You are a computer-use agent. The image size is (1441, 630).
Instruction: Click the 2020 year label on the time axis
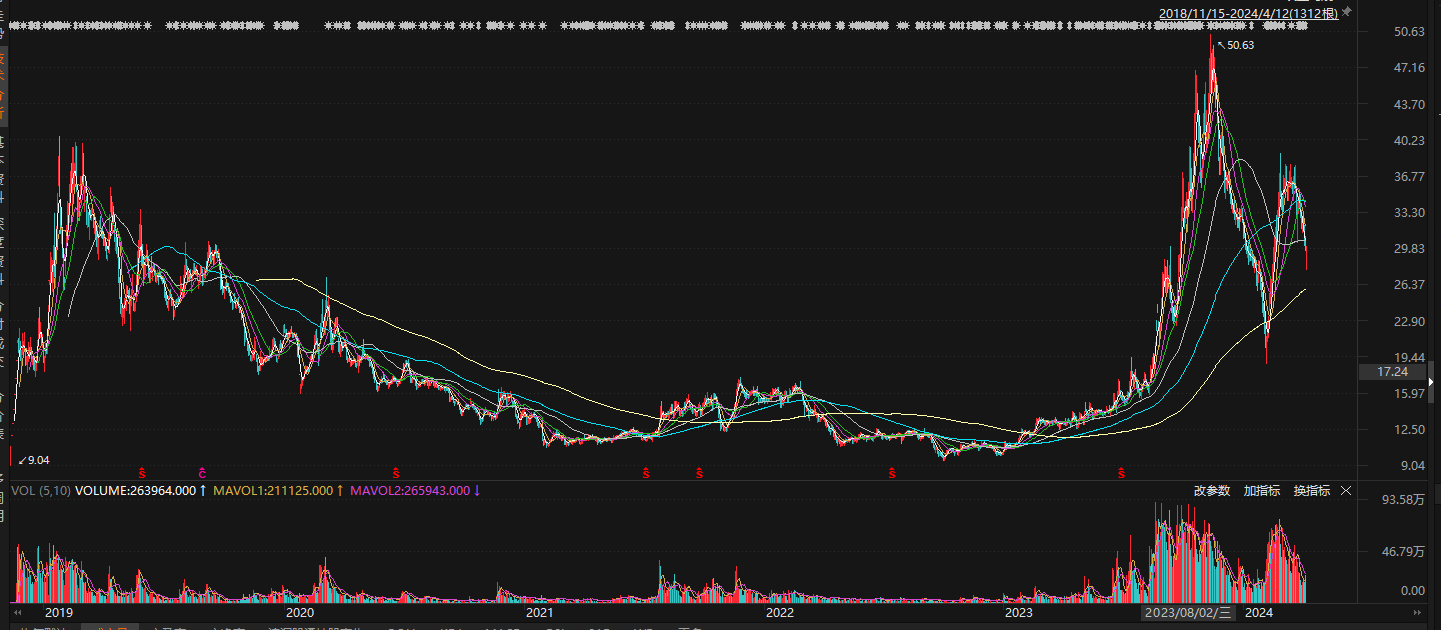tap(300, 612)
